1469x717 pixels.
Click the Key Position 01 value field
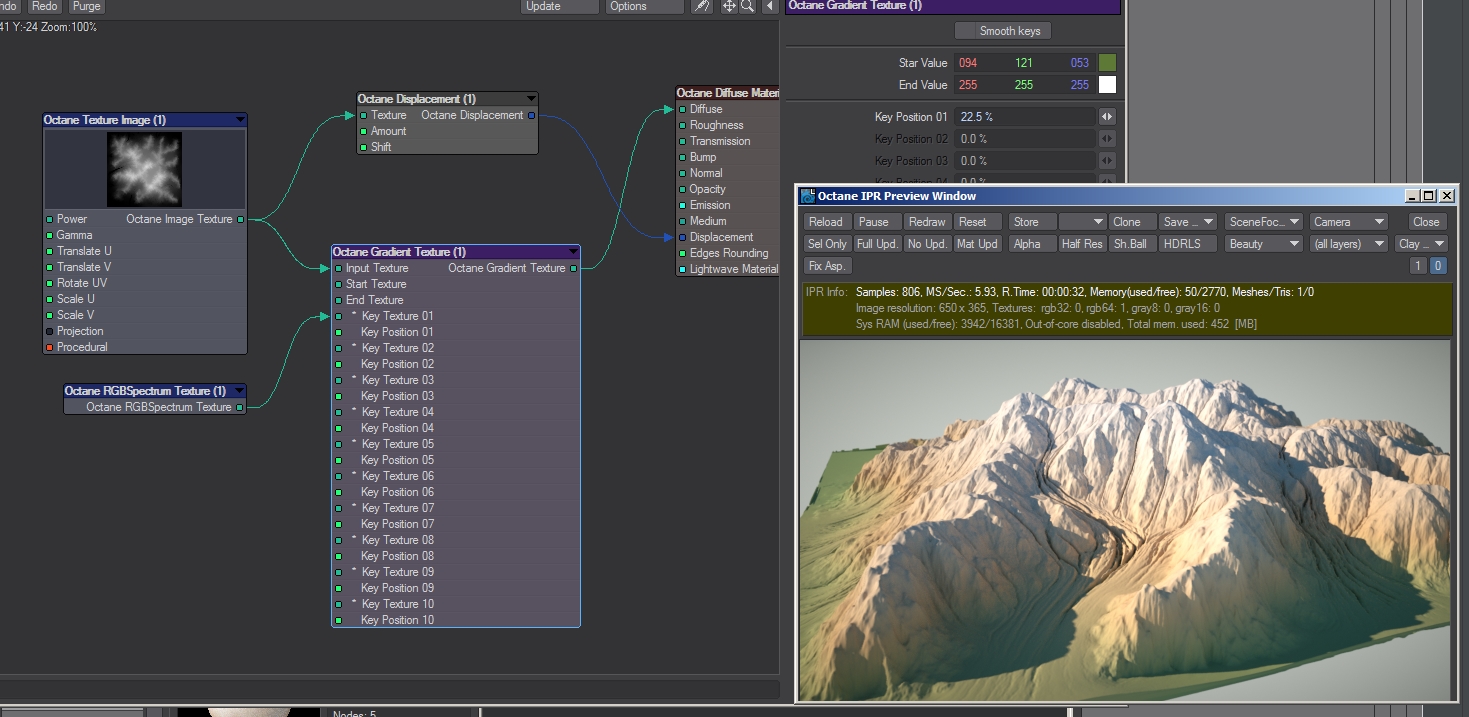pyautogui.click(x=1026, y=117)
